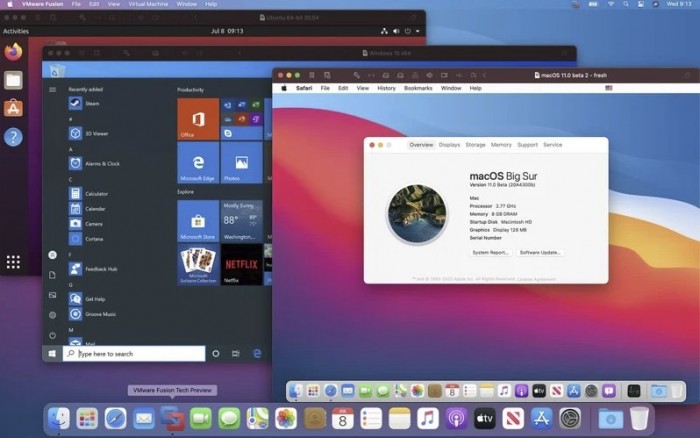Click the Windows power button in Start sidebar
Image resolution: width=700 pixels, height=438 pixels.
[x=52, y=335]
